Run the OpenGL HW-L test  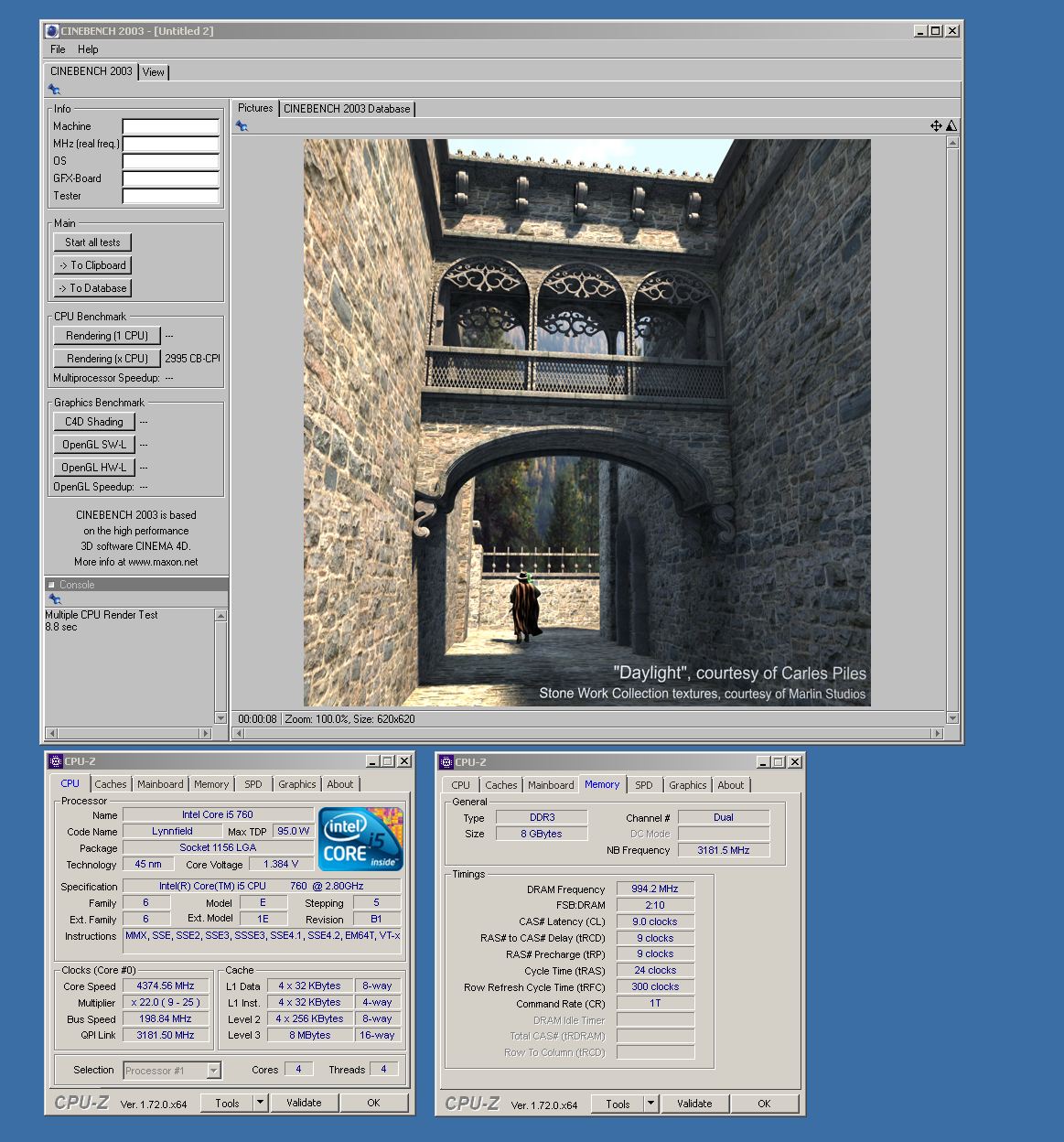tap(94, 468)
